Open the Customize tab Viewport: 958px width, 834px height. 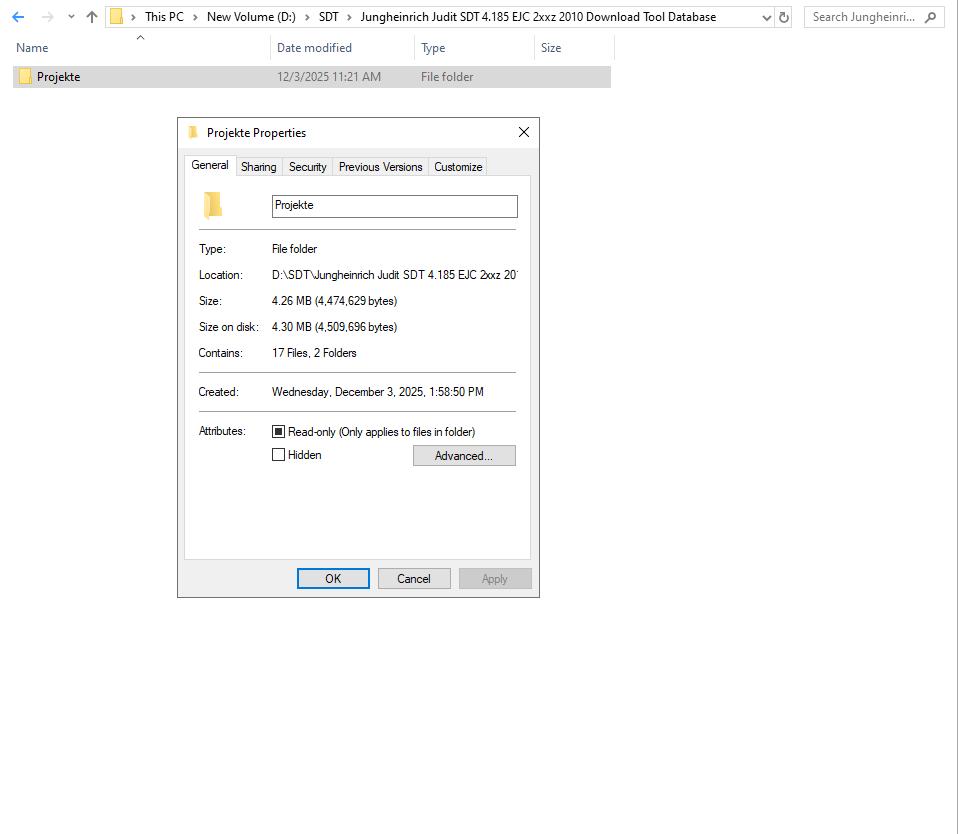pyautogui.click(x=458, y=167)
